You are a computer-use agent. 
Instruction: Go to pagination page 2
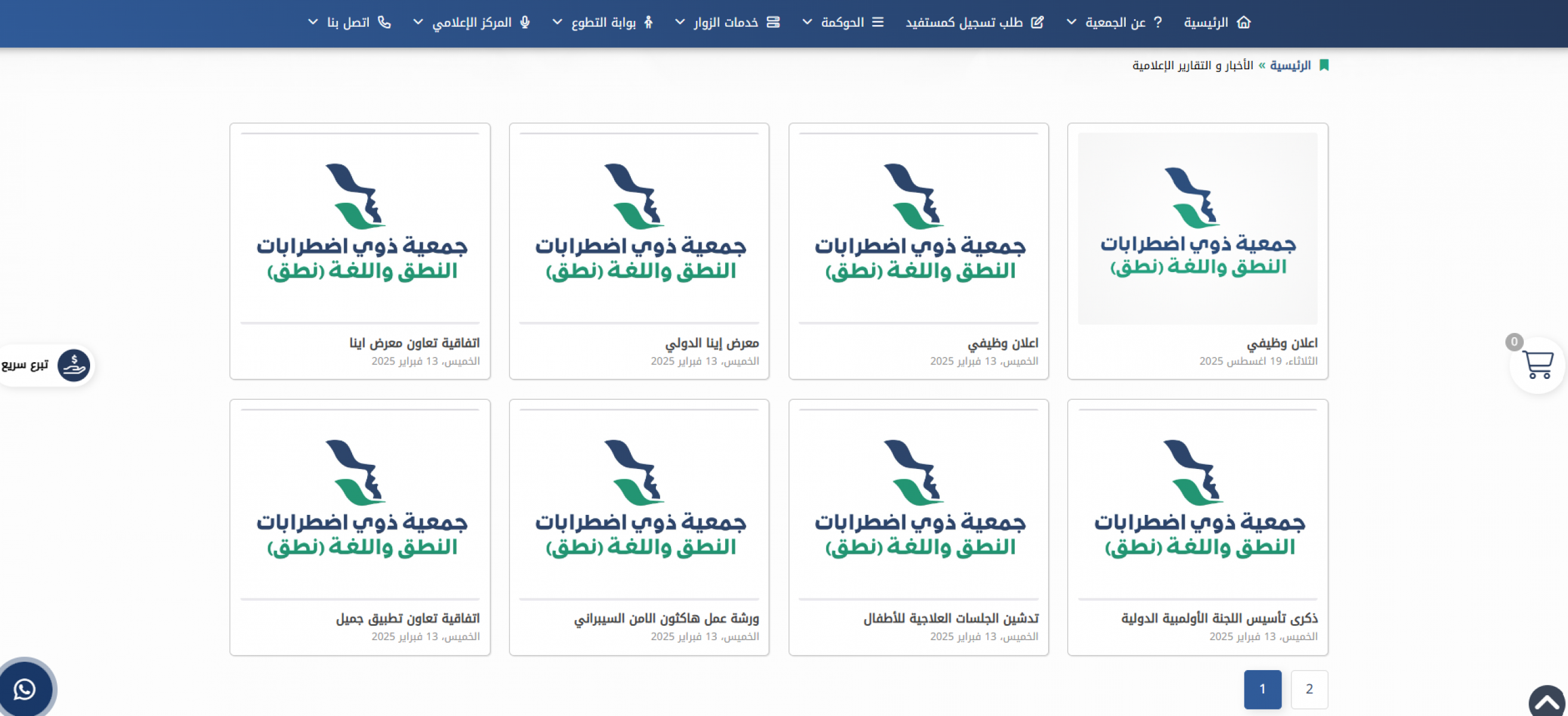click(x=1309, y=689)
